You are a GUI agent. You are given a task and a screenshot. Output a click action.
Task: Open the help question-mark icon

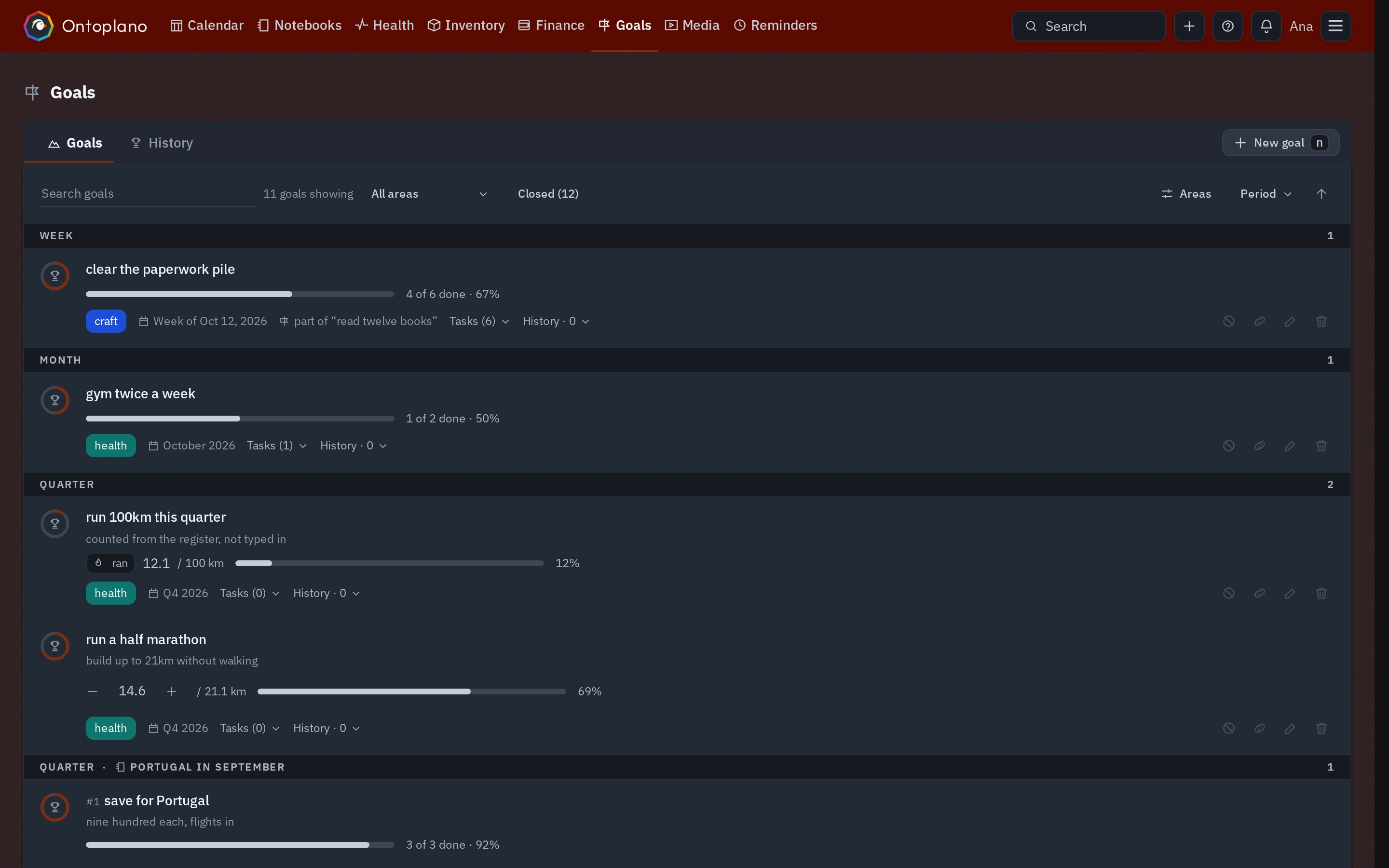tap(1227, 26)
